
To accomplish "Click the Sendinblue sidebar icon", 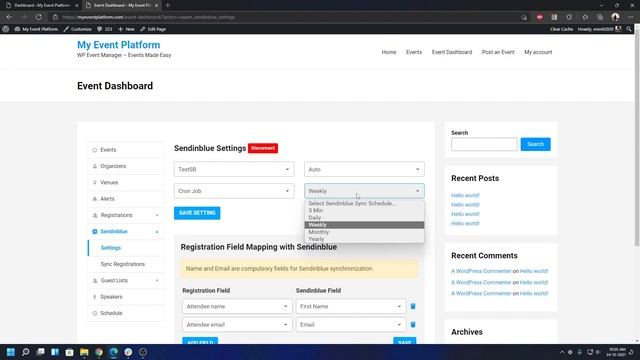I will pyautogui.click(x=95, y=231).
